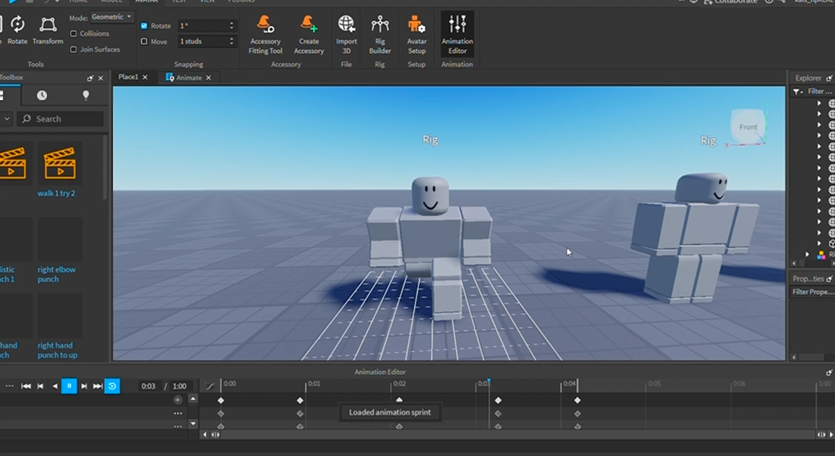The image size is (835, 456).
Task: Check the Move snapping checkbox
Action: pos(144,41)
